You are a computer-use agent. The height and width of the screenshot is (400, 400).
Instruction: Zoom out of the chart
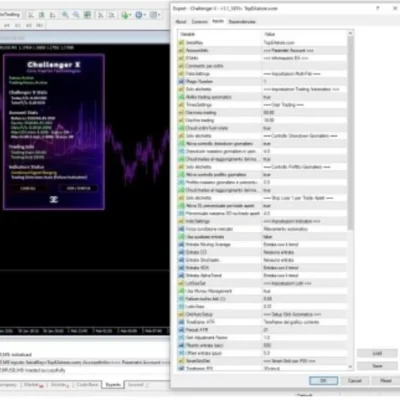(76, 15)
